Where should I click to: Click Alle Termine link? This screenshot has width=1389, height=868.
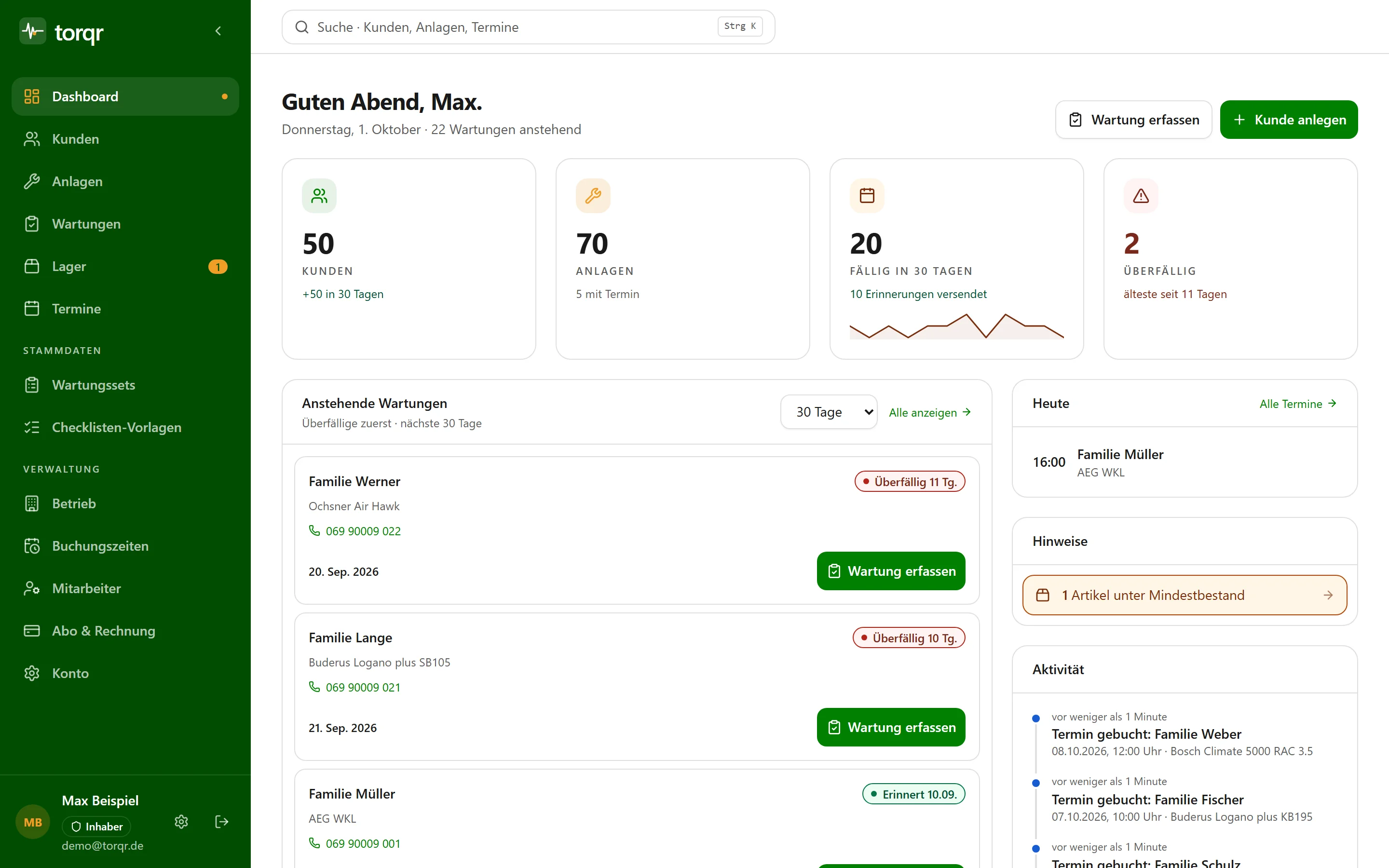click(x=1298, y=404)
